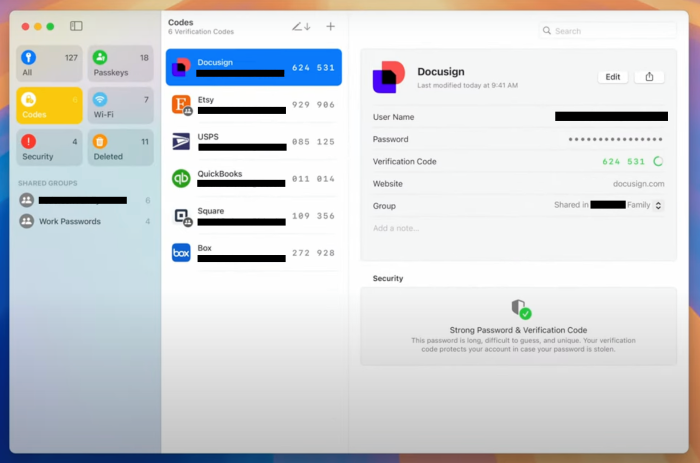Viewport: 700px width, 463px height.
Task: Click the Docusign logo in the code list
Action: [x=181, y=67]
